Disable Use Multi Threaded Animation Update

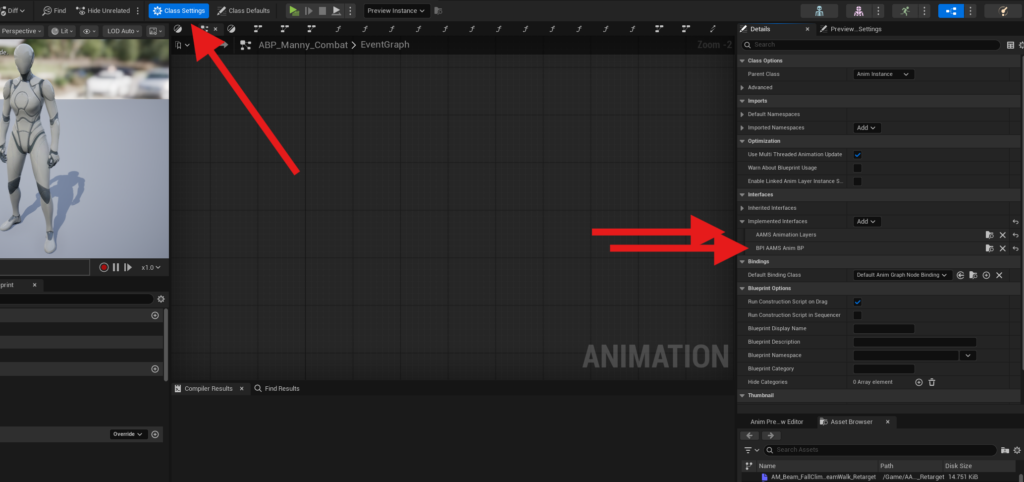858,155
